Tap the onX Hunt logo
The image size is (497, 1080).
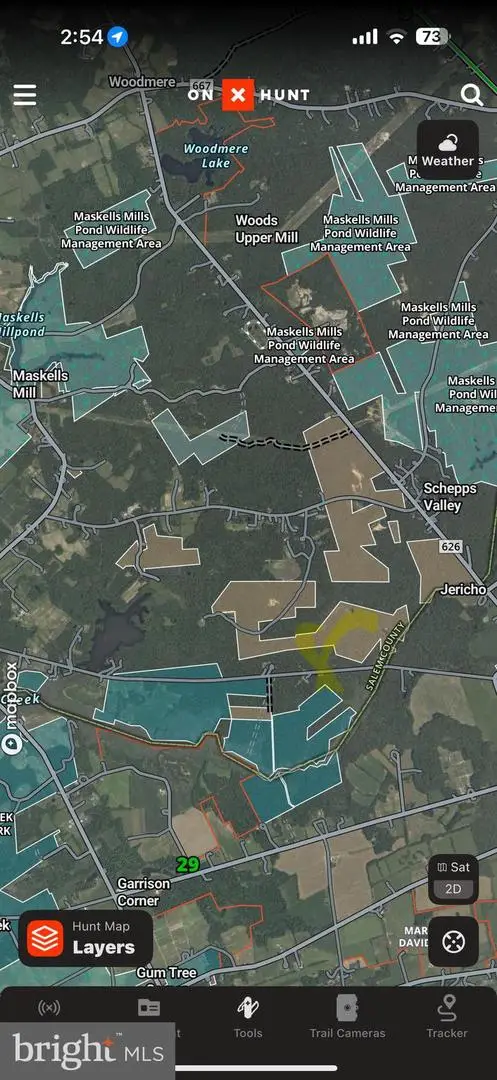coord(248,95)
